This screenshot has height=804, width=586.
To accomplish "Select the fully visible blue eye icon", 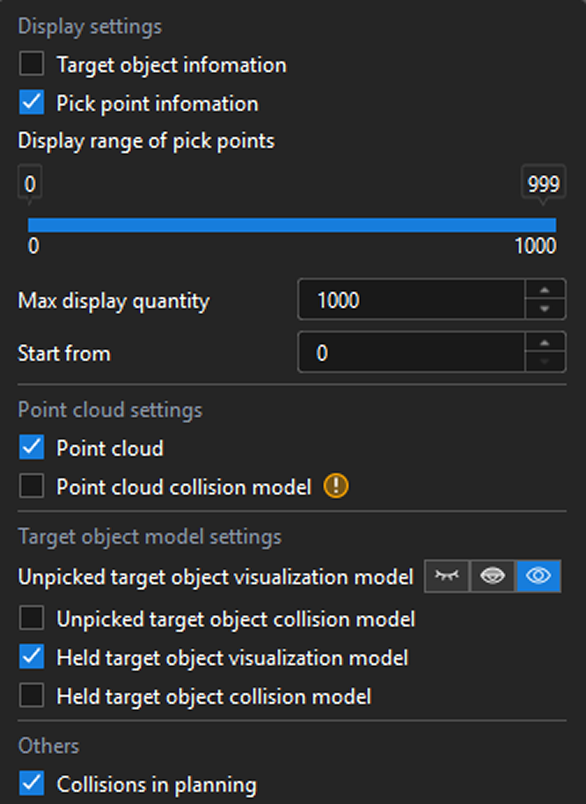I will [538, 576].
